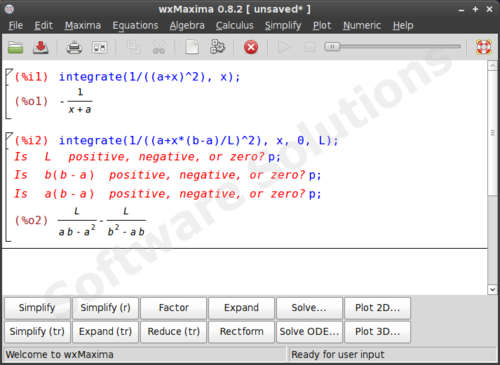Collapse the %i2 cell via its bracket
The width and height of the screenshot is (500, 365).
[8, 187]
